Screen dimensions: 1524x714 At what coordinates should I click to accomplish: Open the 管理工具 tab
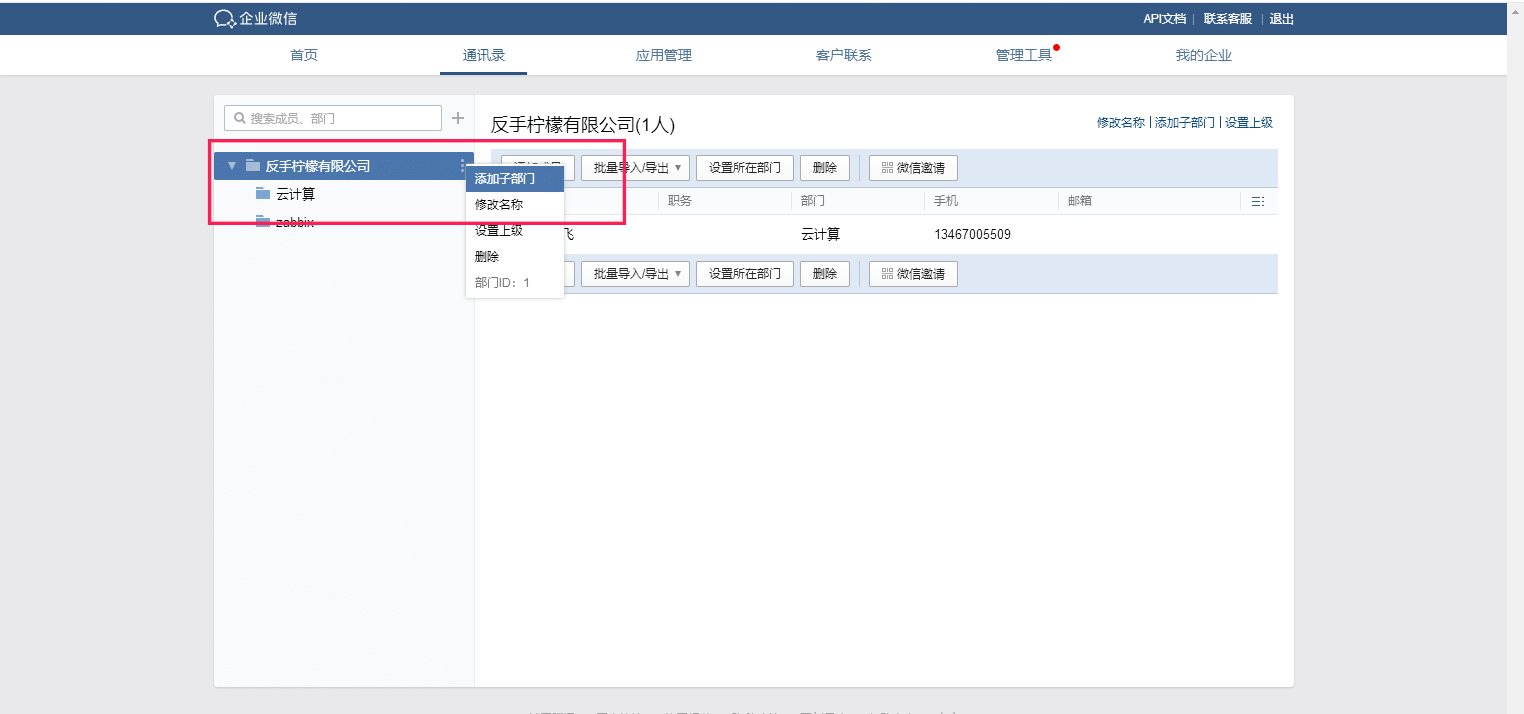tap(1024, 55)
